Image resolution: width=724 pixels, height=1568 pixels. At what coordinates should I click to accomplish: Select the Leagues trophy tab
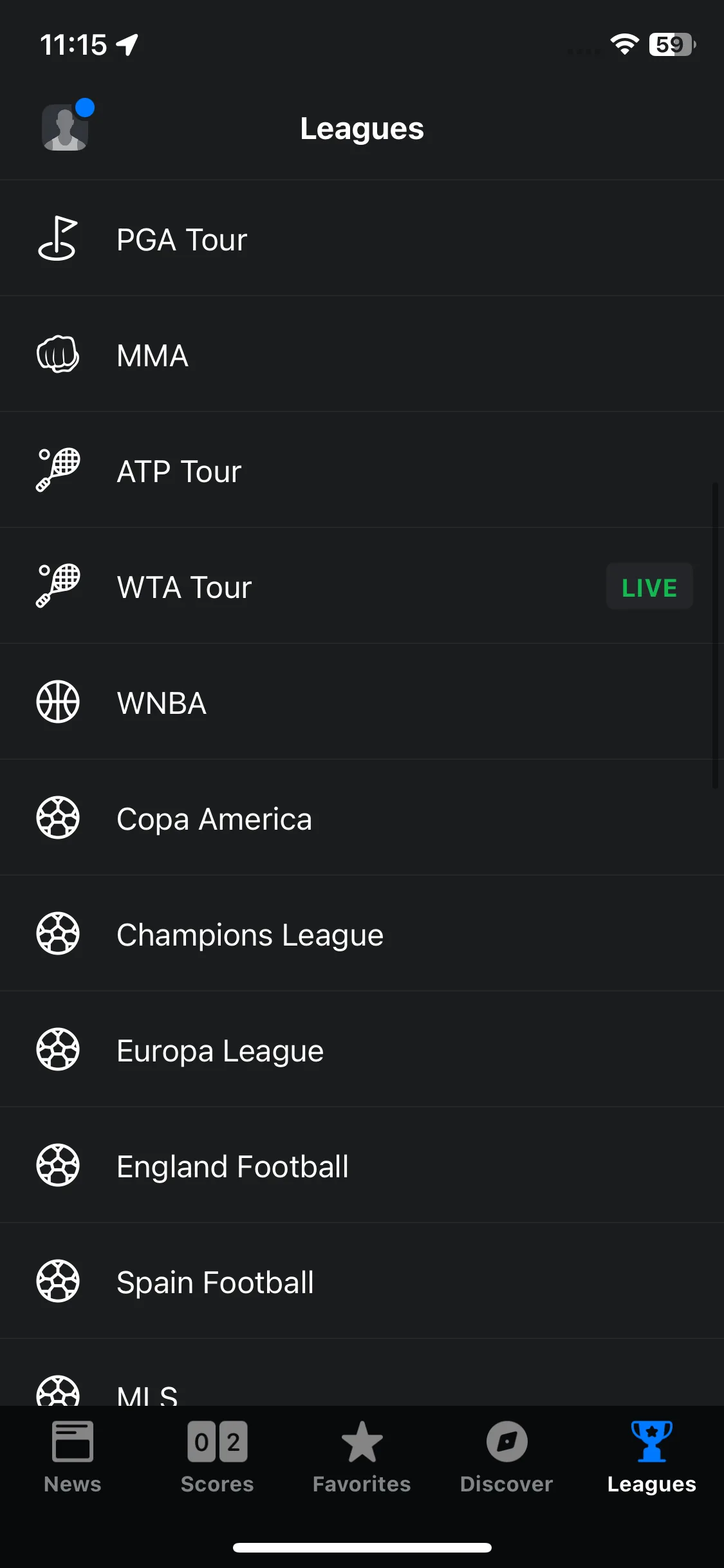point(651,1457)
